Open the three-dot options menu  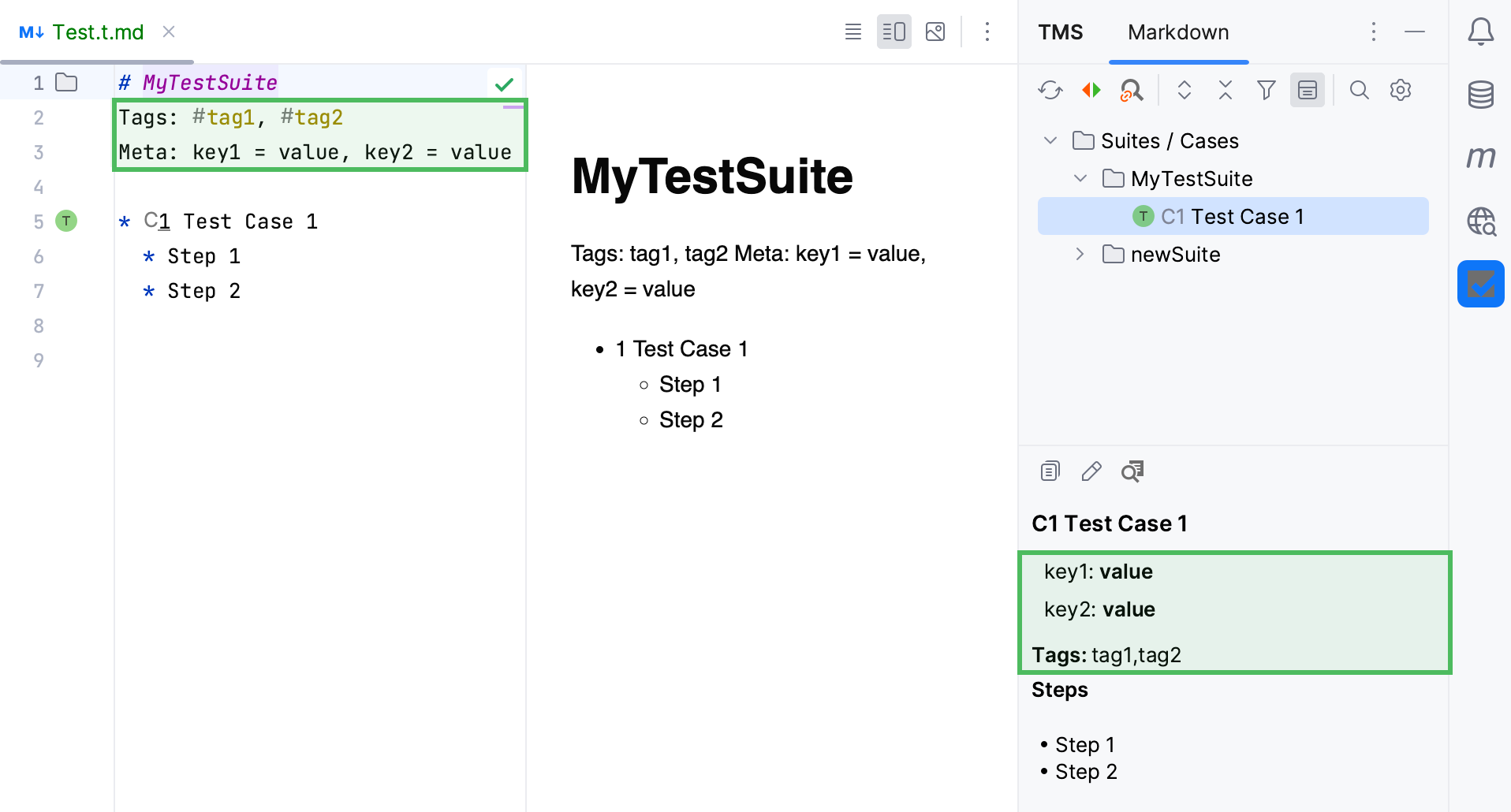[x=987, y=32]
